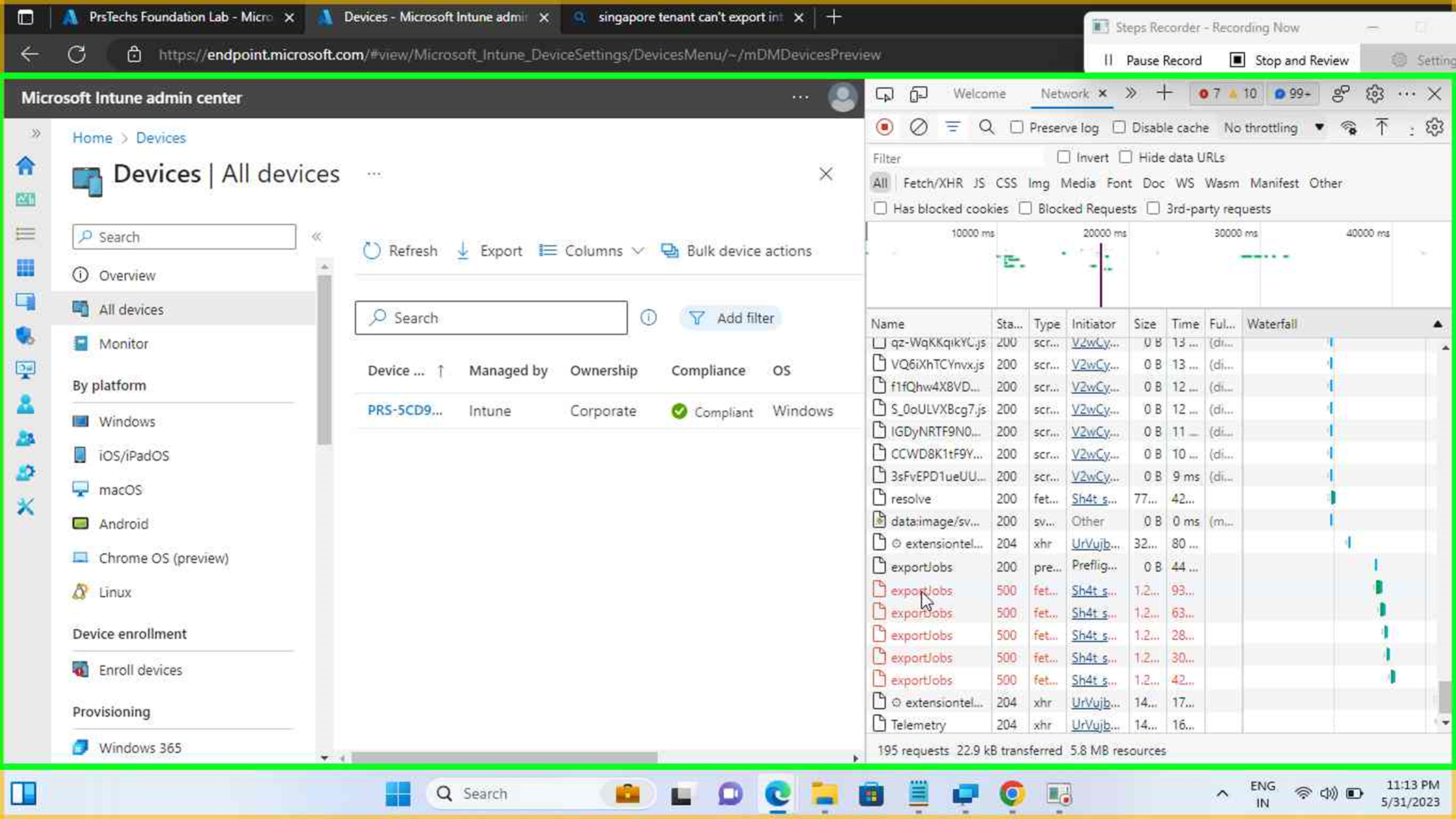
Task: Check Hide data URLs filter
Action: point(1125,157)
